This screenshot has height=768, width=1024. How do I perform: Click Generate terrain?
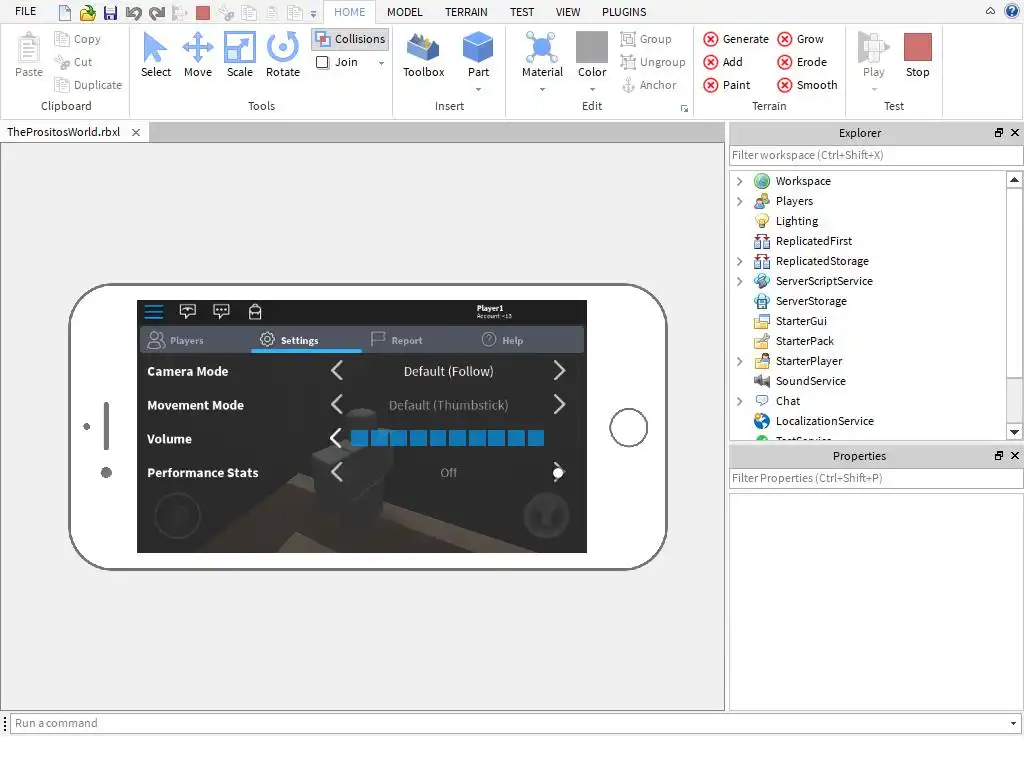pos(736,39)
